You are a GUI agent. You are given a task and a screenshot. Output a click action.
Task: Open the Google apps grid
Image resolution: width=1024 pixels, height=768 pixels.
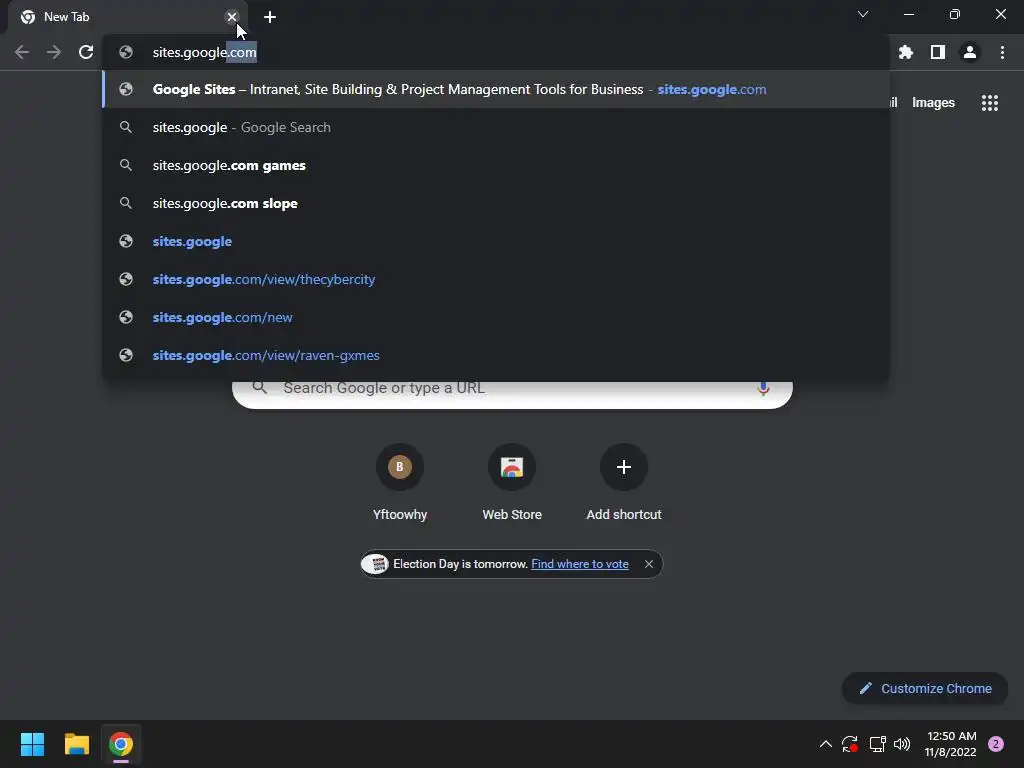(990, 103)
